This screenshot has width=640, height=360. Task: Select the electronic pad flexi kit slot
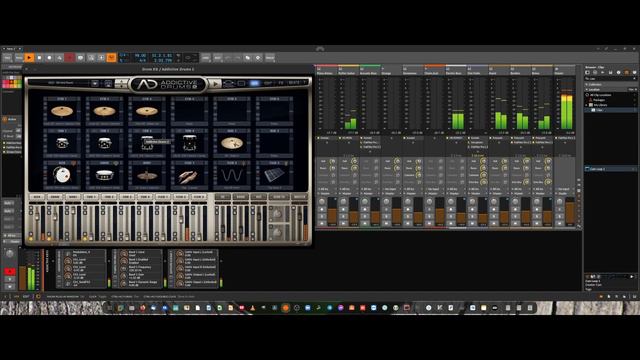pos(274,176)
